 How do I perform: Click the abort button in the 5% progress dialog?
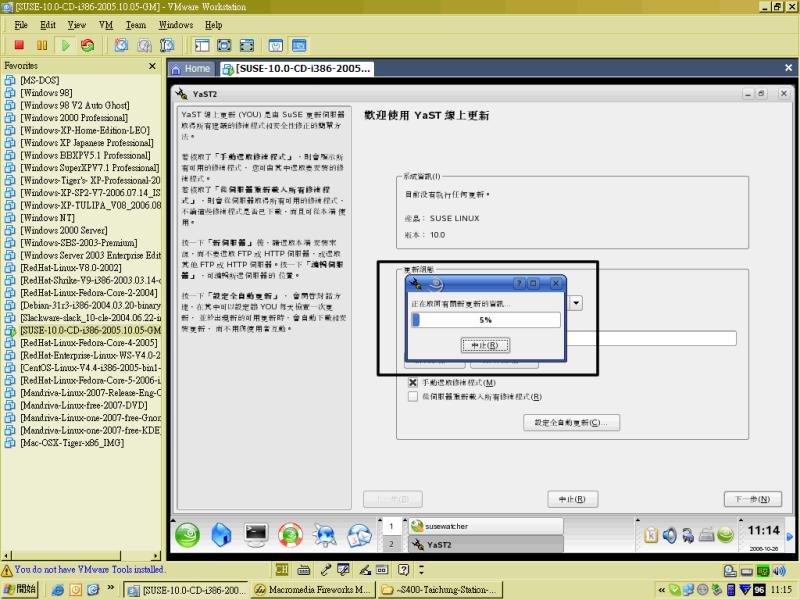tap(485, 345)
